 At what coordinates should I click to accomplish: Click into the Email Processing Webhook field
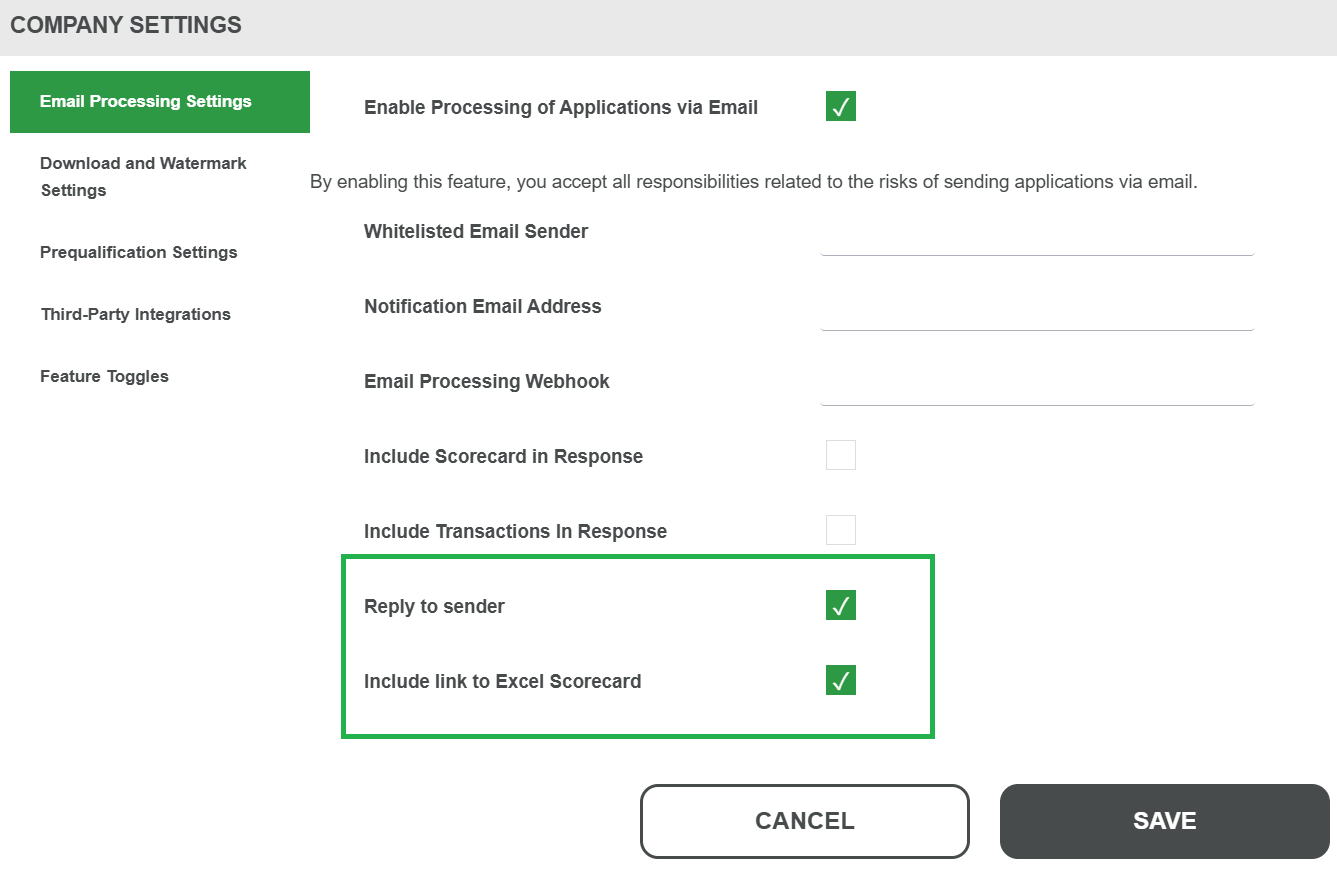click(x=1036, y=388)
